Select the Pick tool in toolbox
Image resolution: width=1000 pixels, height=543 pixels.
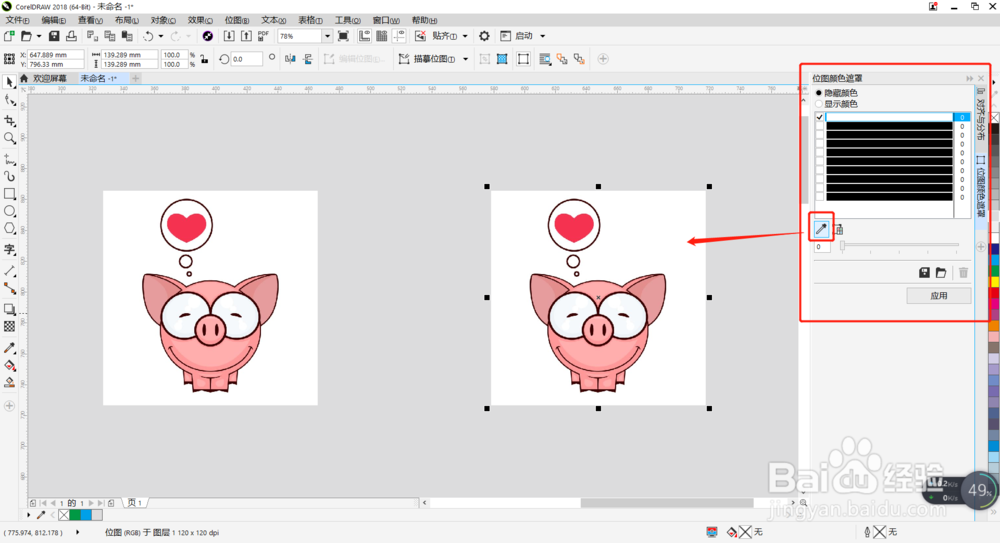(x=10, y=82)
